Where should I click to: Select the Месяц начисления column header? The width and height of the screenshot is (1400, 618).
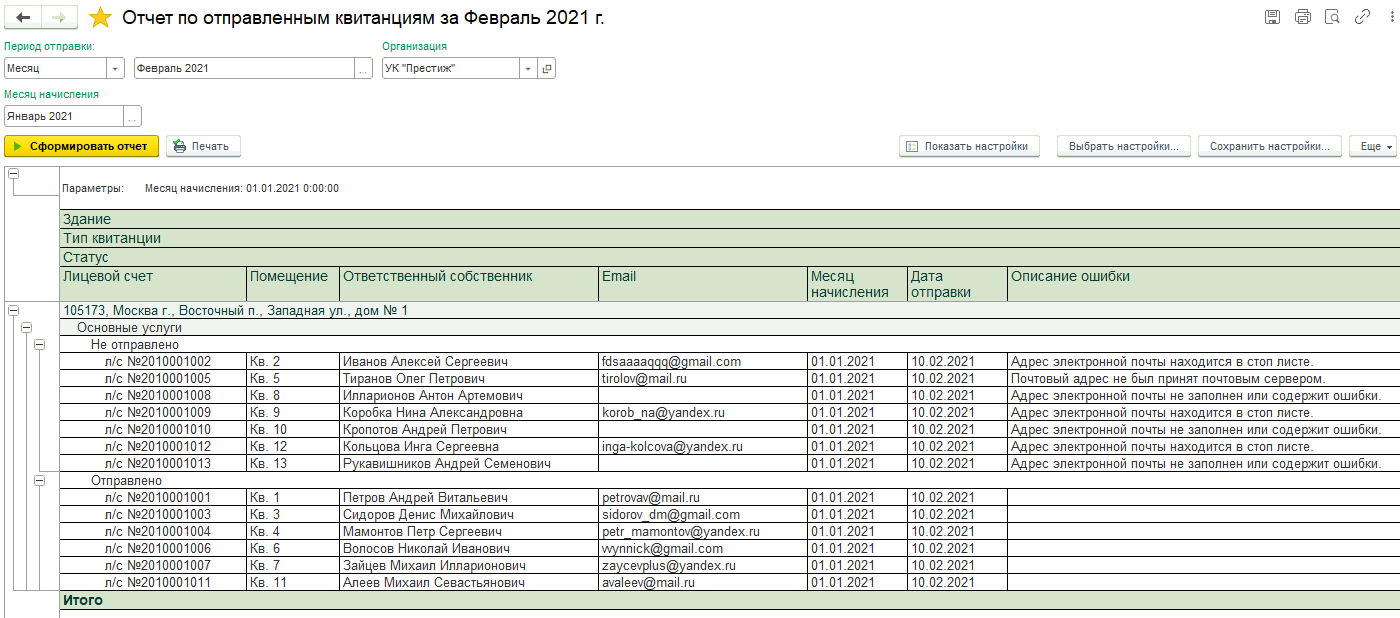pos(857,284)
